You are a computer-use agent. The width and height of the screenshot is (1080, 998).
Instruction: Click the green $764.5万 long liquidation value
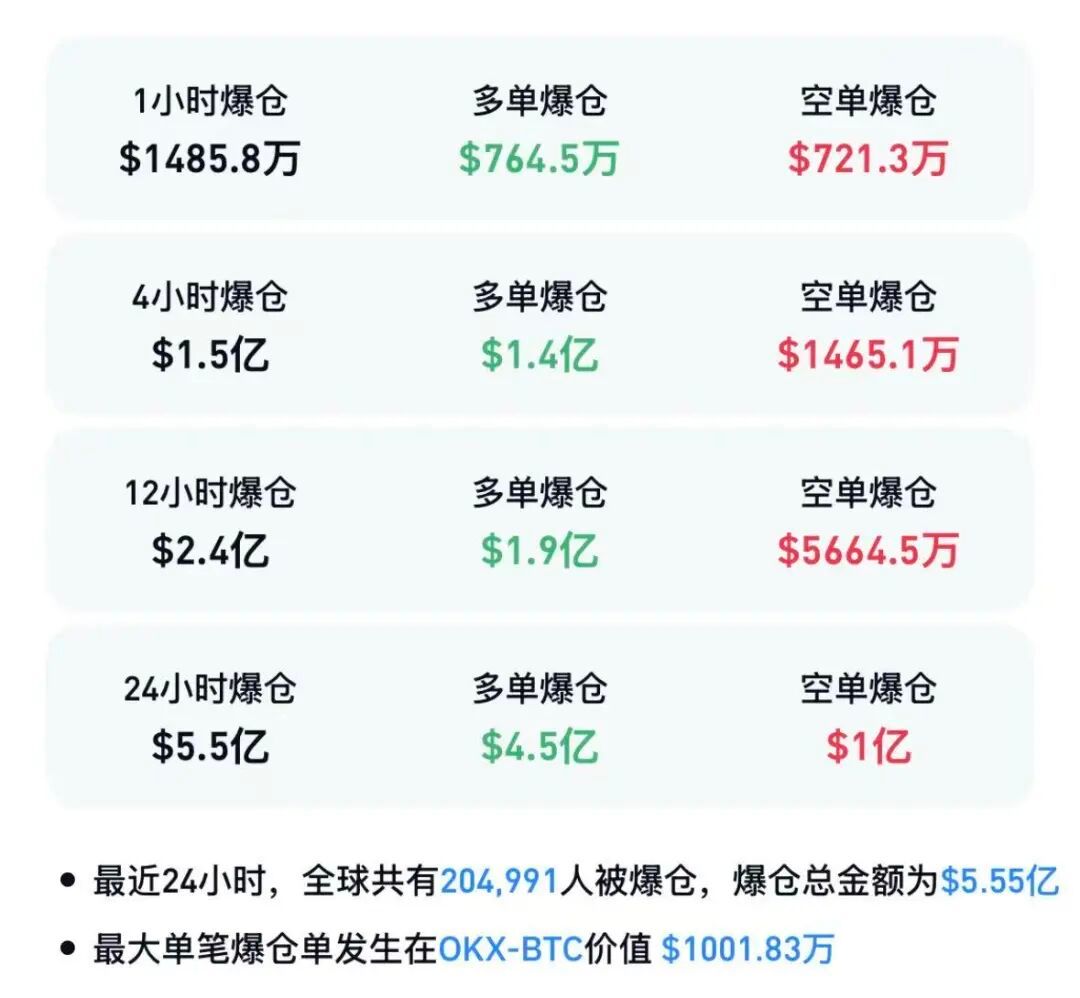click(x=540, y=160)
